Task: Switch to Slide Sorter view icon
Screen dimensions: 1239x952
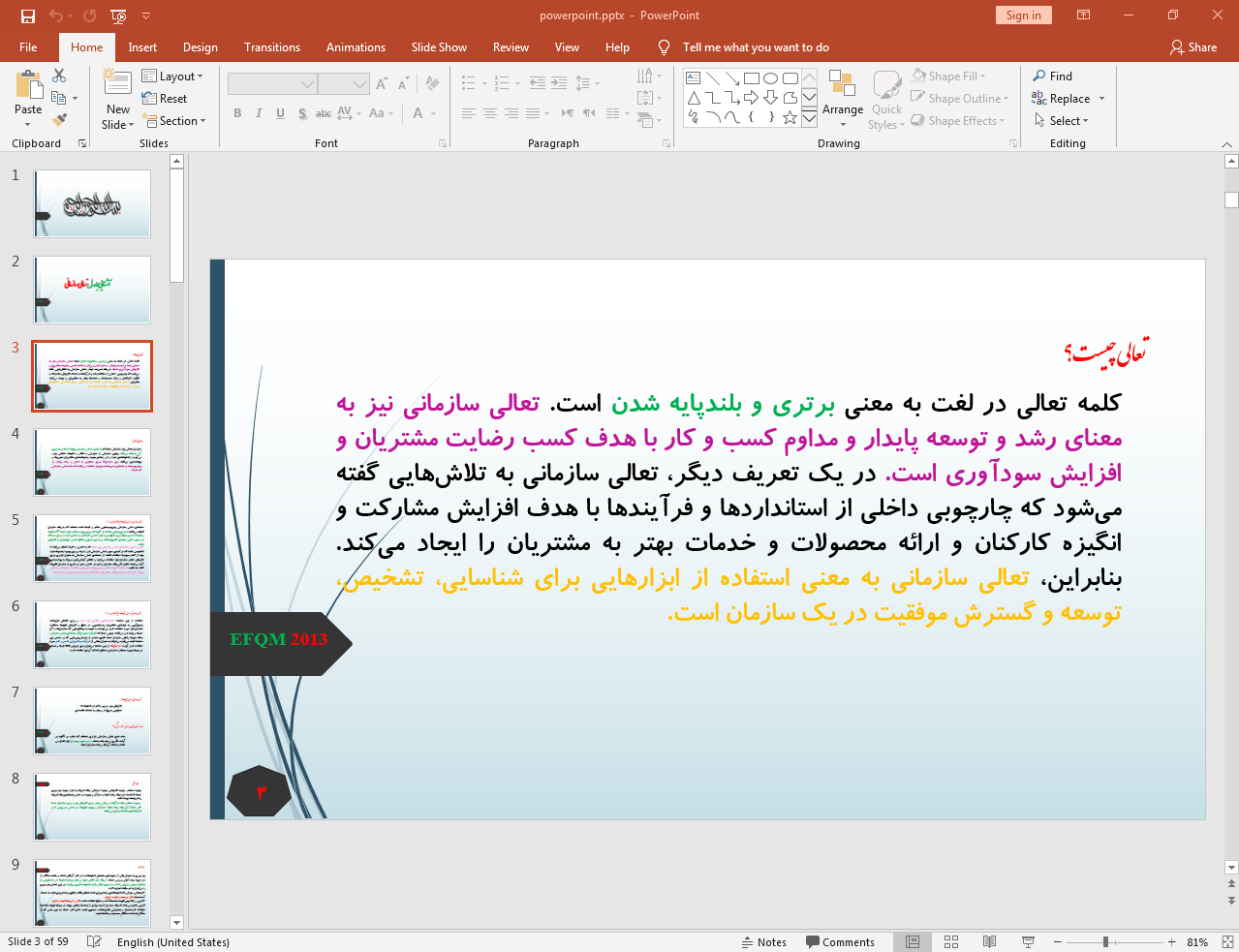Action: tap(950, 942)
